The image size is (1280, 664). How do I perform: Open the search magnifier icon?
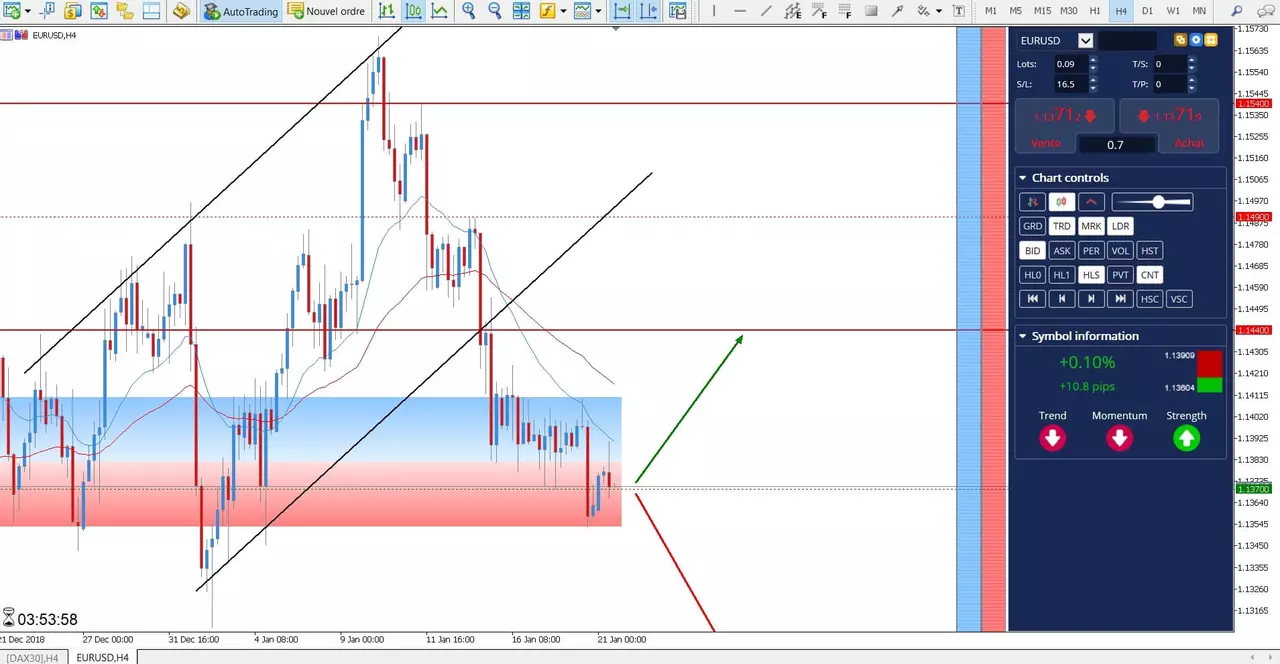coord(1236,11)
